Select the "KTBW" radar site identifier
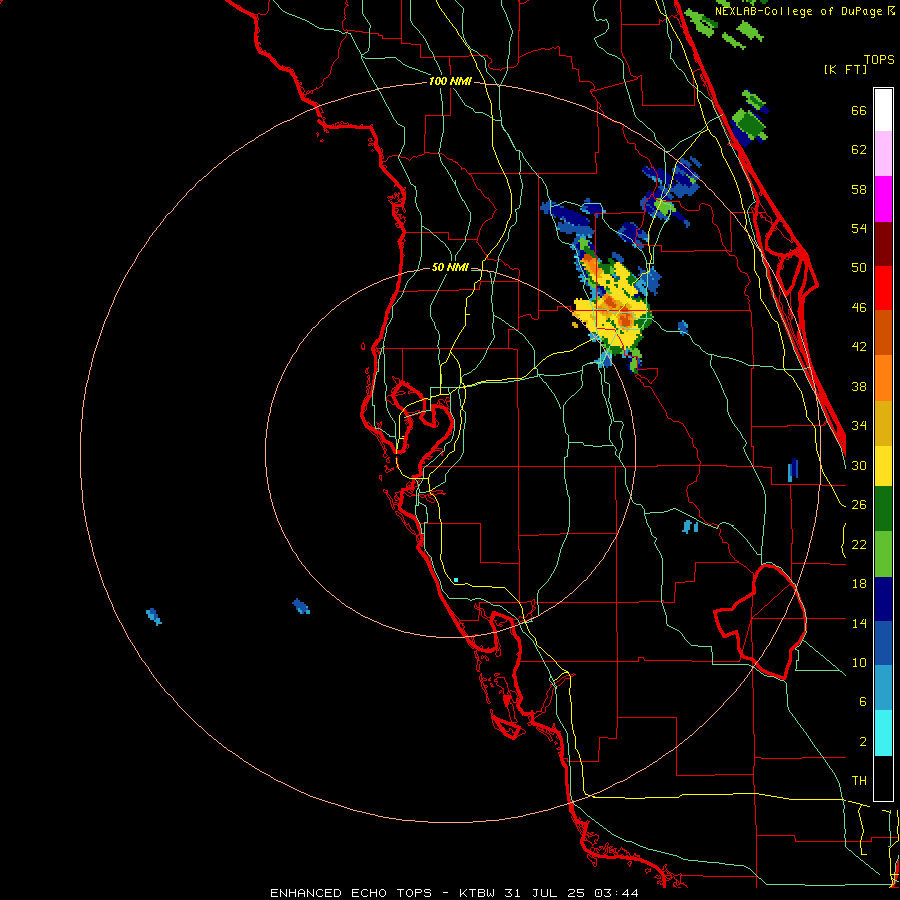 pos(479,893)
